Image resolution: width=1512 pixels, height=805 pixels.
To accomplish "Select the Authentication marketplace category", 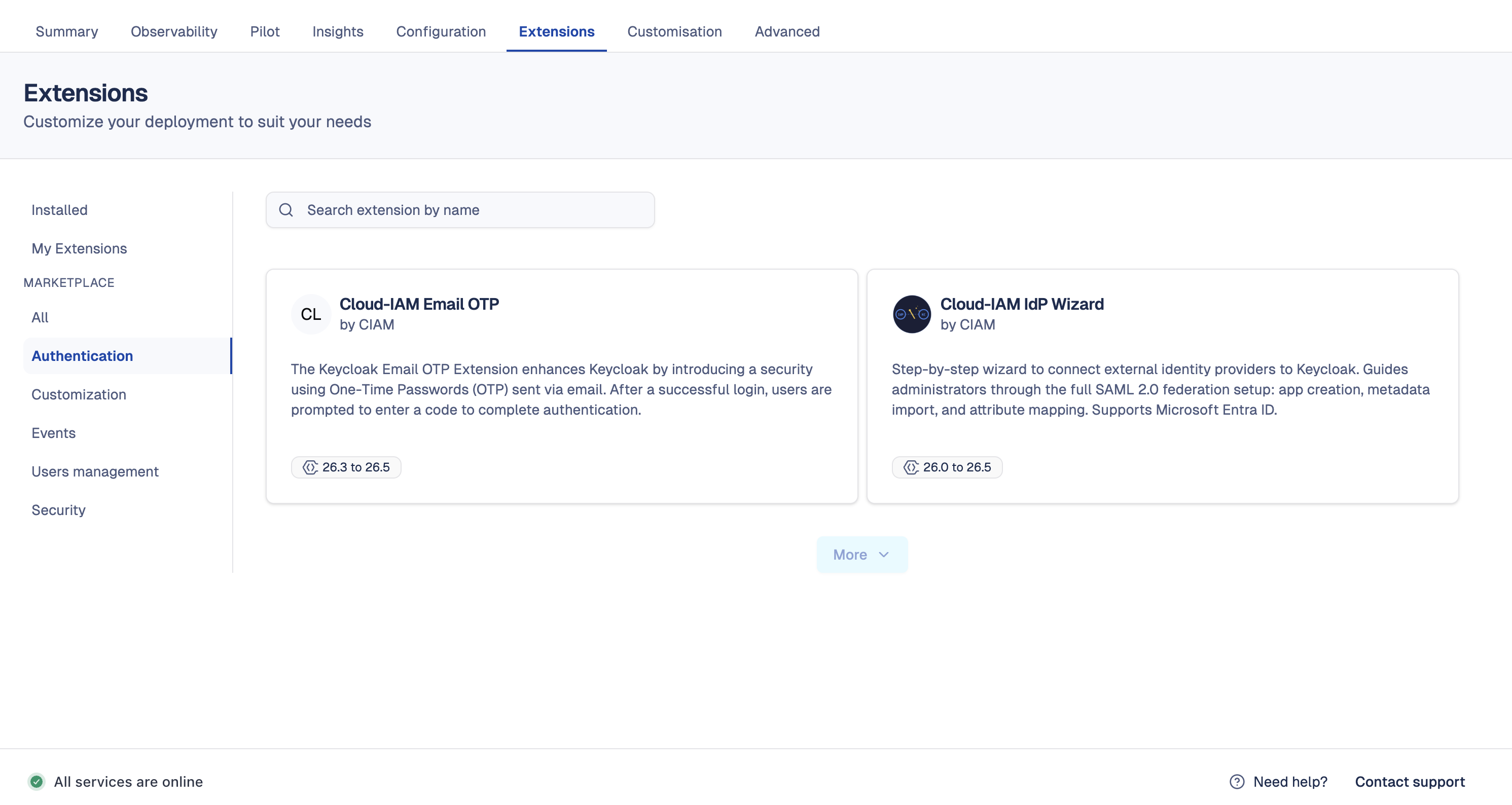I will pyautogui.click(x=82, y=355).
